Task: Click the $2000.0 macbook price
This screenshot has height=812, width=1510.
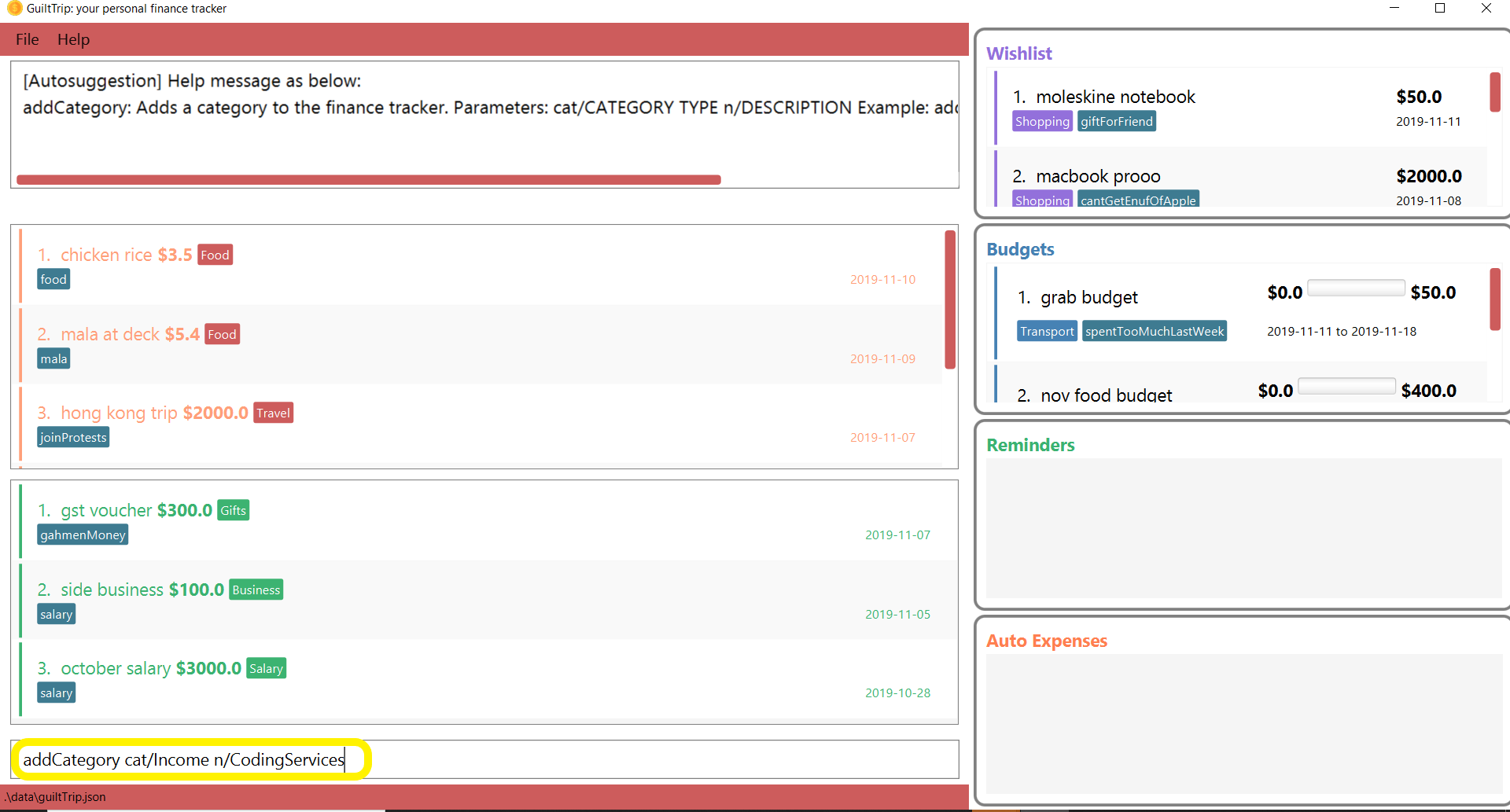Action: coord(1428,176)
